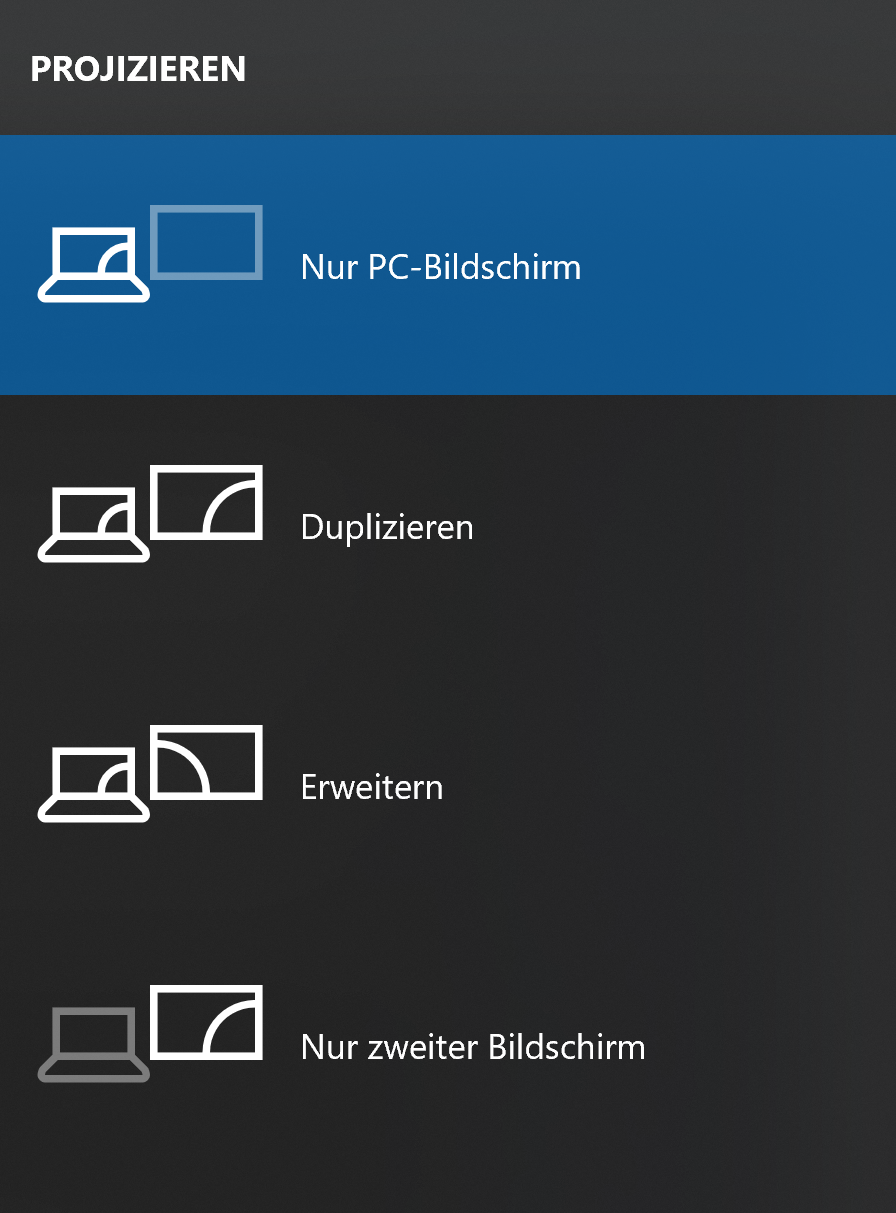This screenshot has width=896, height=1213.
Task: Click the laptop icon next to Duplizieren
Action: (x=93, y=525)
